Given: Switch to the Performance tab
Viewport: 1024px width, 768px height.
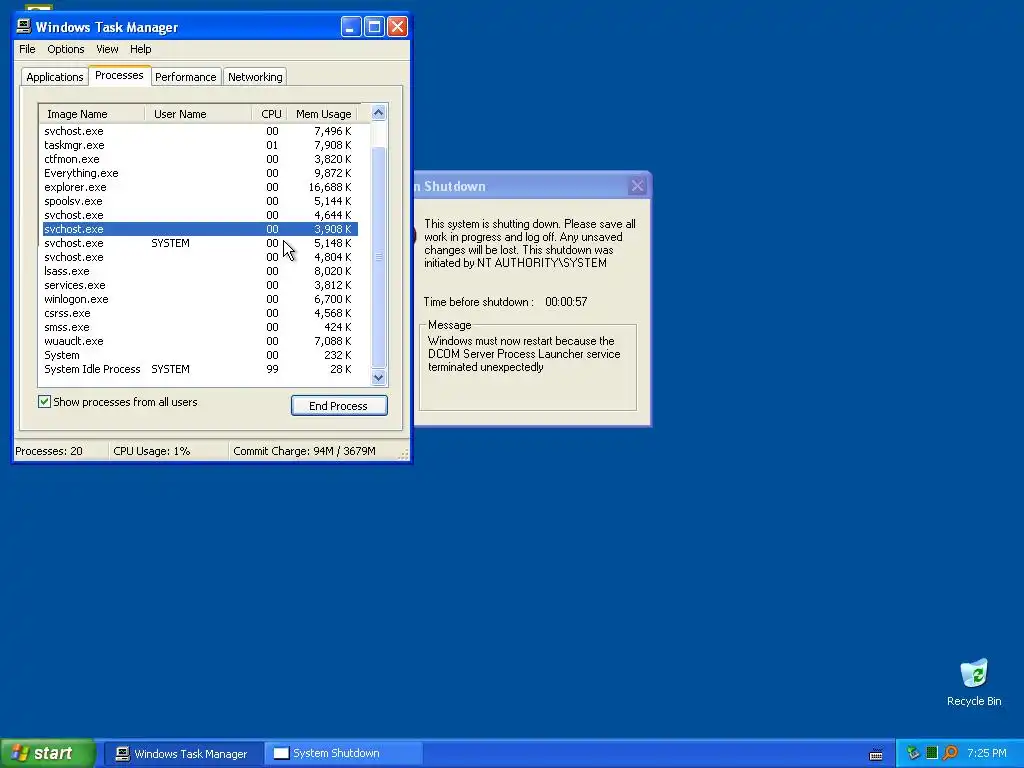Looking at the screenshot, I should pos(185,77).
